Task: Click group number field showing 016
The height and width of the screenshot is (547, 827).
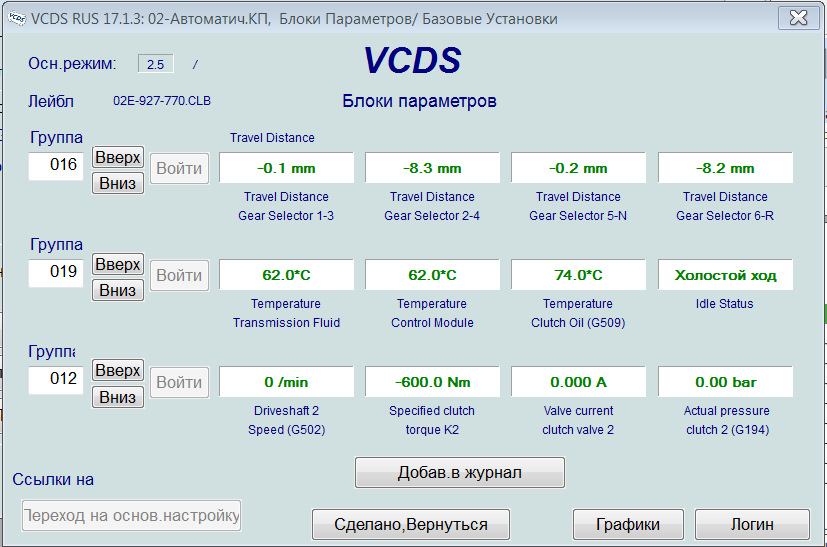Action: [x=56, y=166]
